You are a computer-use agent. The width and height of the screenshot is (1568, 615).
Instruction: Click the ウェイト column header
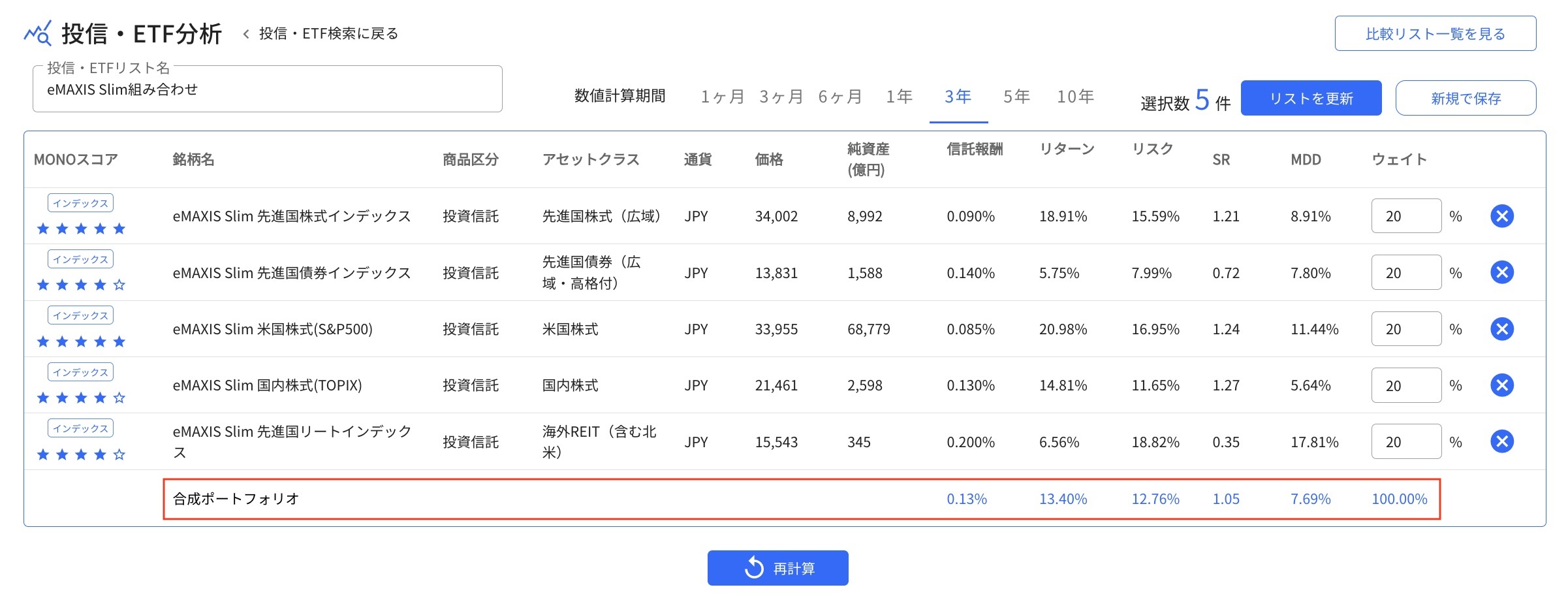(1400, 159)
